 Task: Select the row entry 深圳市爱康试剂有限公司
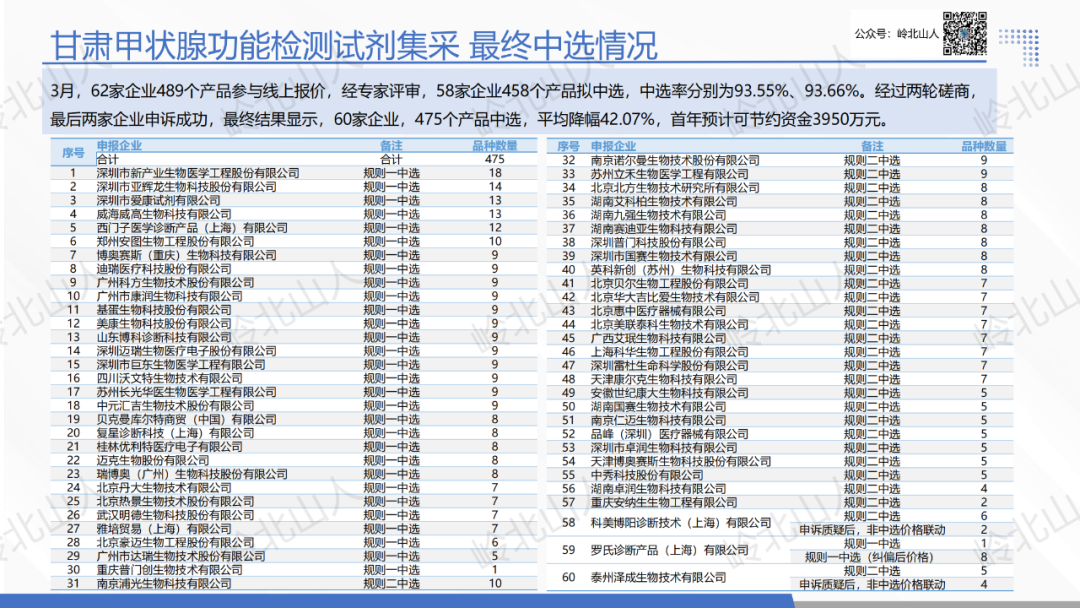[158, 200]
